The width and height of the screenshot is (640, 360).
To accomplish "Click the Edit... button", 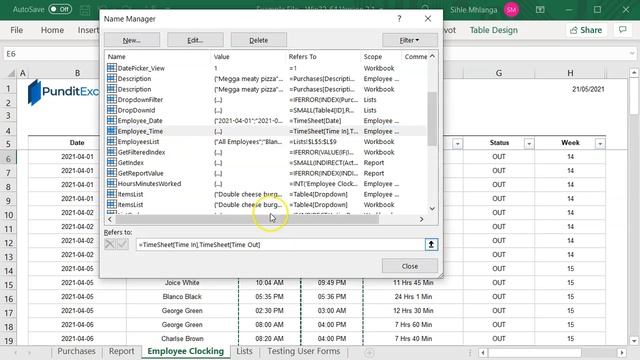I will click(x=195, y=40).
